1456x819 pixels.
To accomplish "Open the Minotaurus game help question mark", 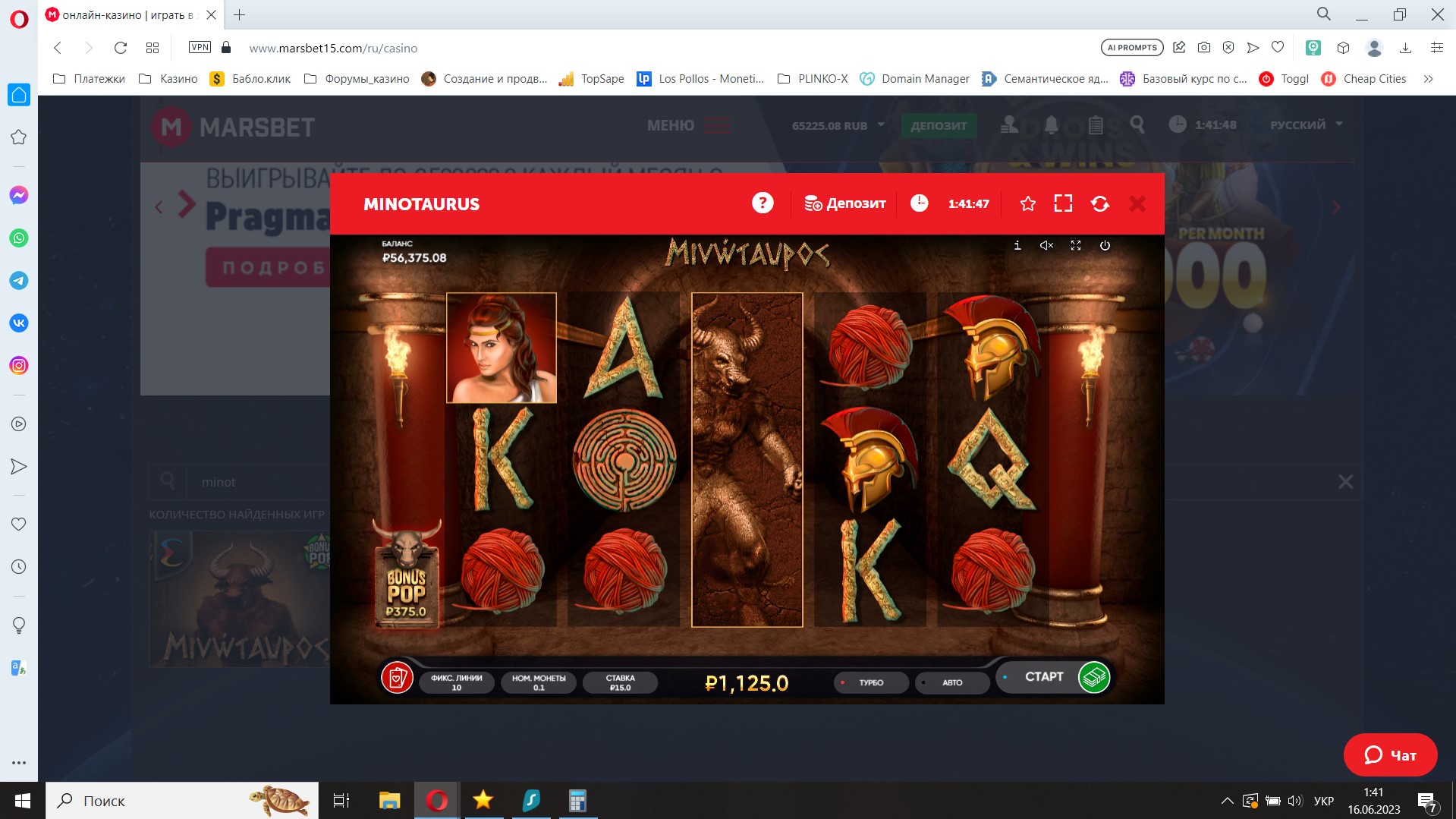I will point(763,203).
